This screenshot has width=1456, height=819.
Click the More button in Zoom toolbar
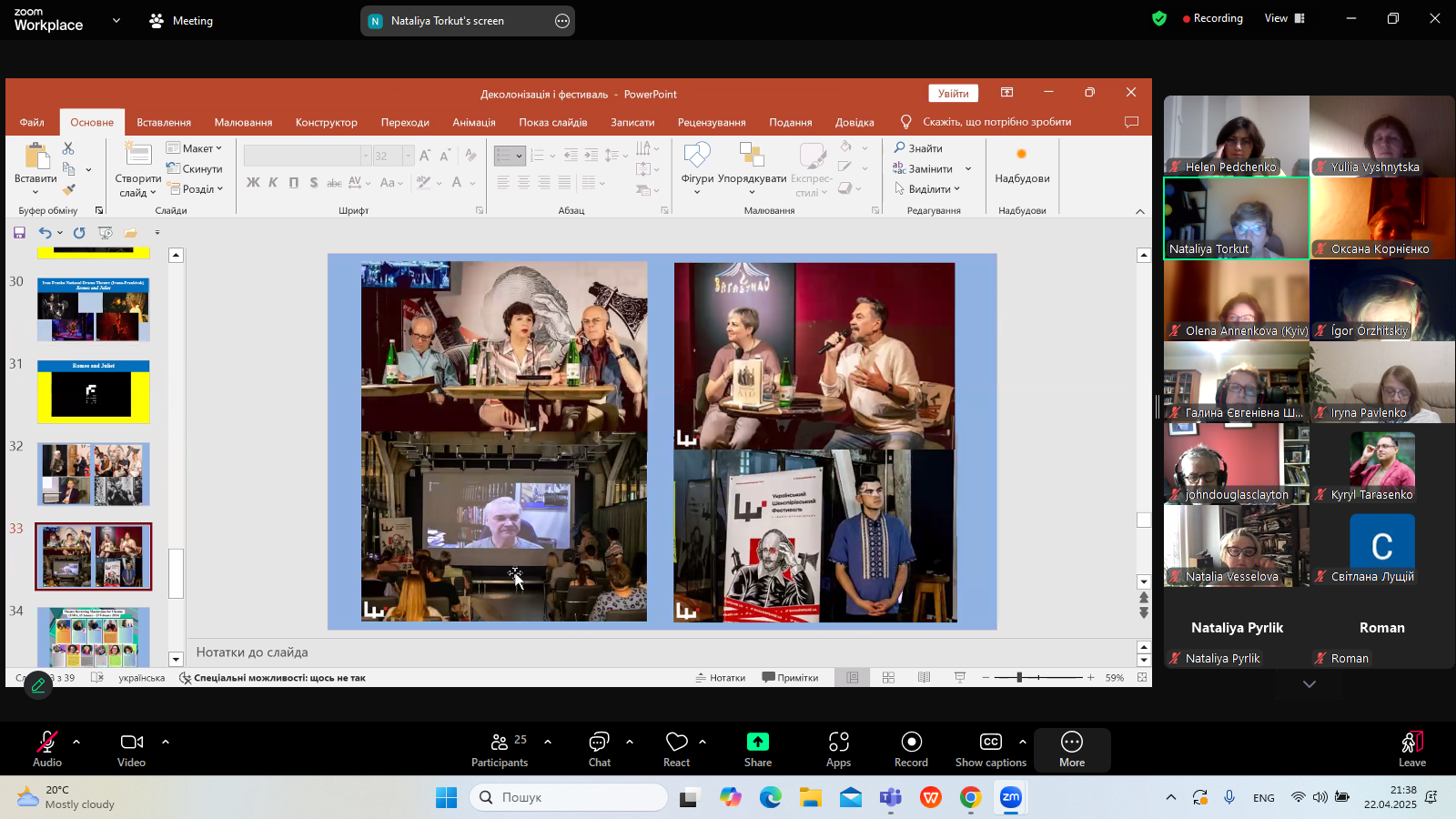(1071, 749)
